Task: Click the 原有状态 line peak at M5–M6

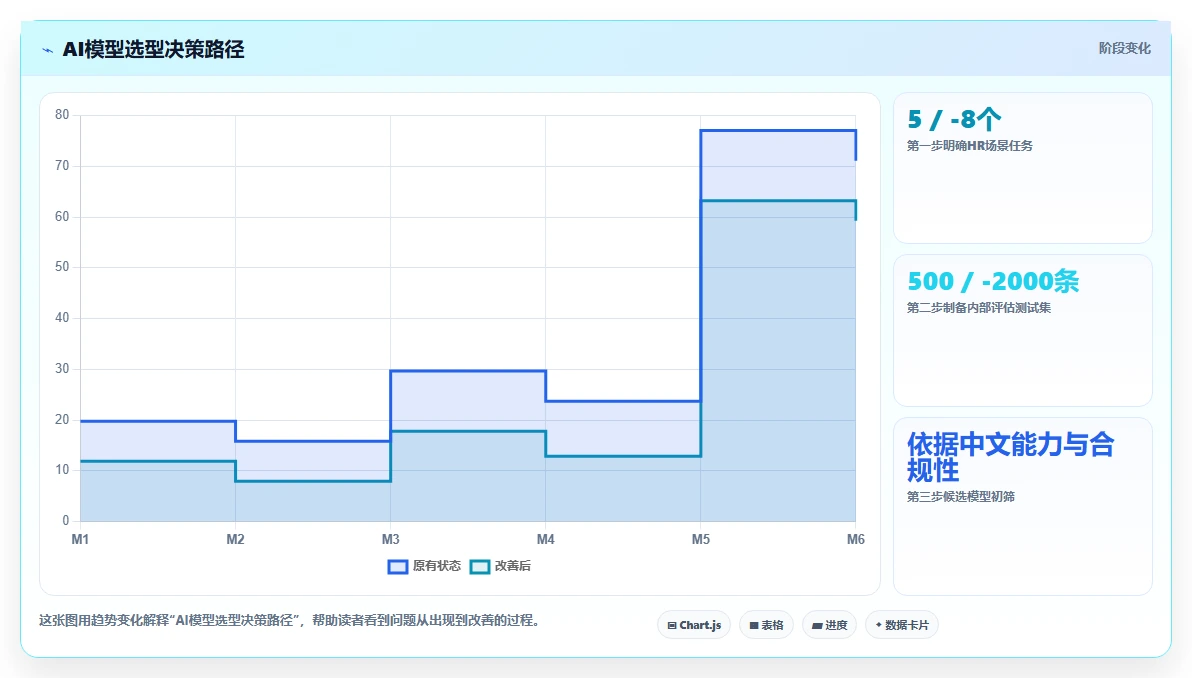Action: point(778,131)
